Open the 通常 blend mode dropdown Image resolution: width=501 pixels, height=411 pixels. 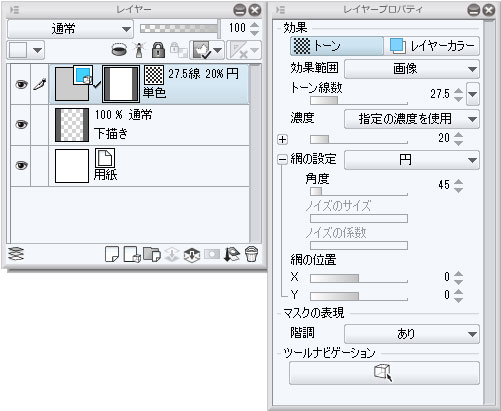(x=70, y=29)
